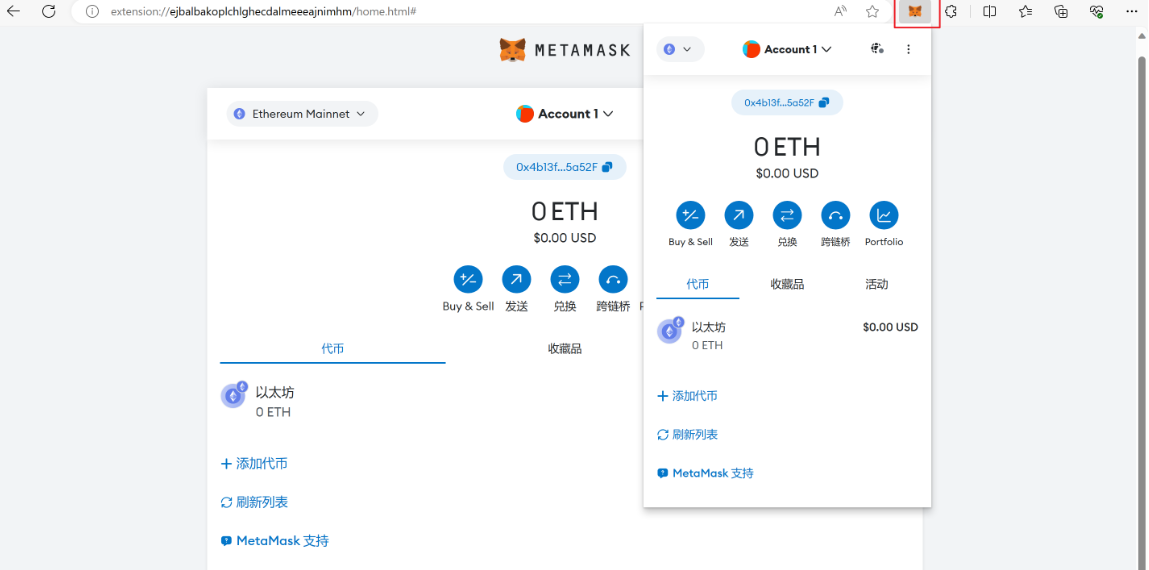Click 添加代币 link on main page
This screenshot has width=1149, height=570.
(x=254, y=464)
